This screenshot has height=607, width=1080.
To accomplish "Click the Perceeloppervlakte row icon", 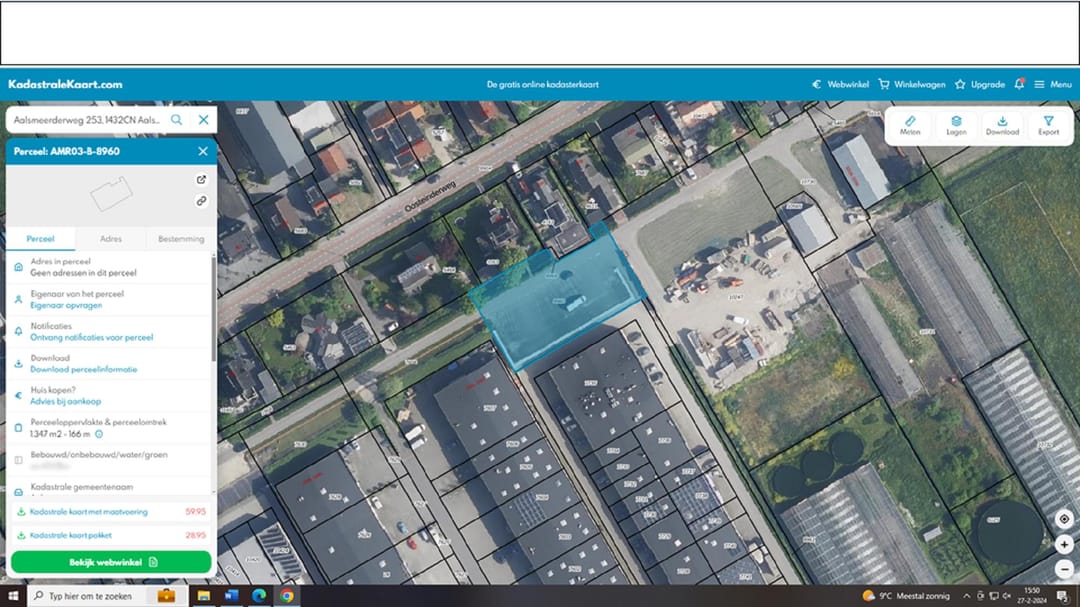I will 19,428.
